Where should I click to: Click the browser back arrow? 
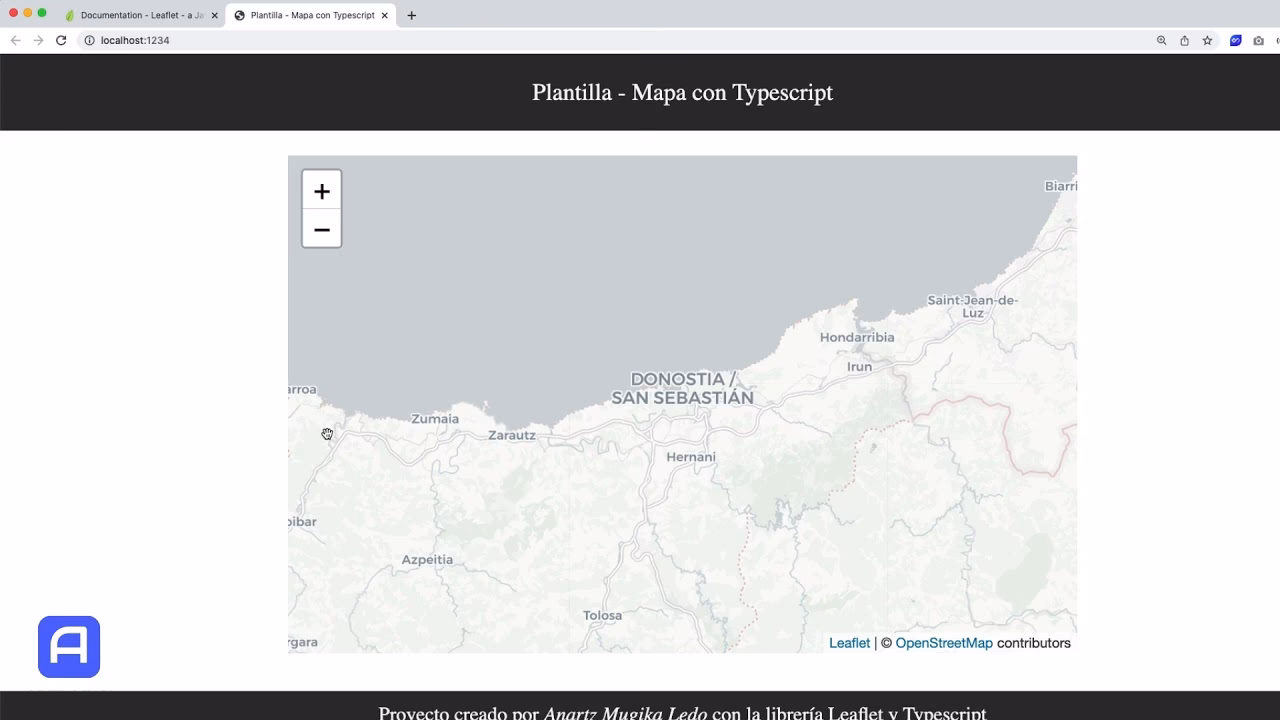click(x=14, y=40)
